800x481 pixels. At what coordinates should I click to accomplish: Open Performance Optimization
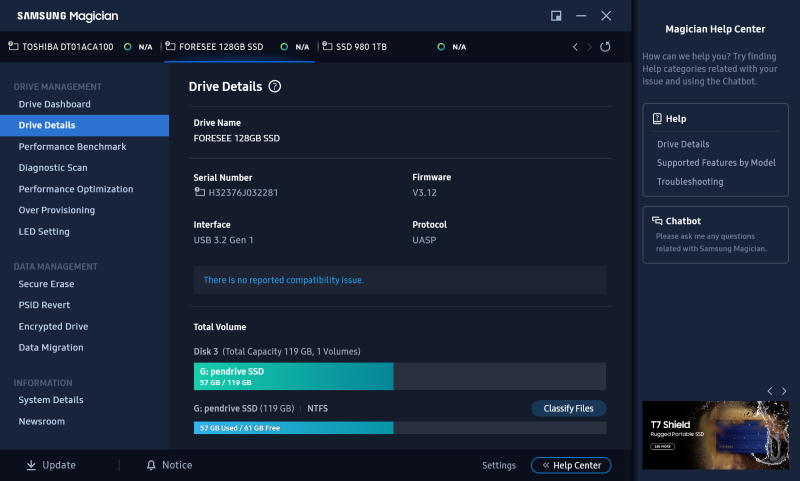coord(76,189)
